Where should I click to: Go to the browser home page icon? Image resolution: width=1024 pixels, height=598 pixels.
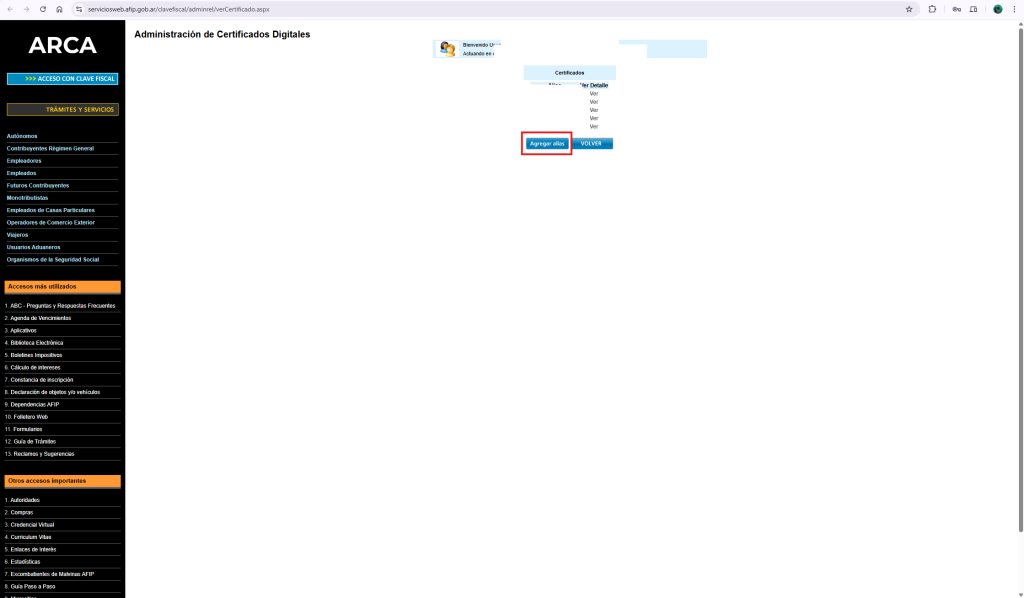[x=59, y=9]
